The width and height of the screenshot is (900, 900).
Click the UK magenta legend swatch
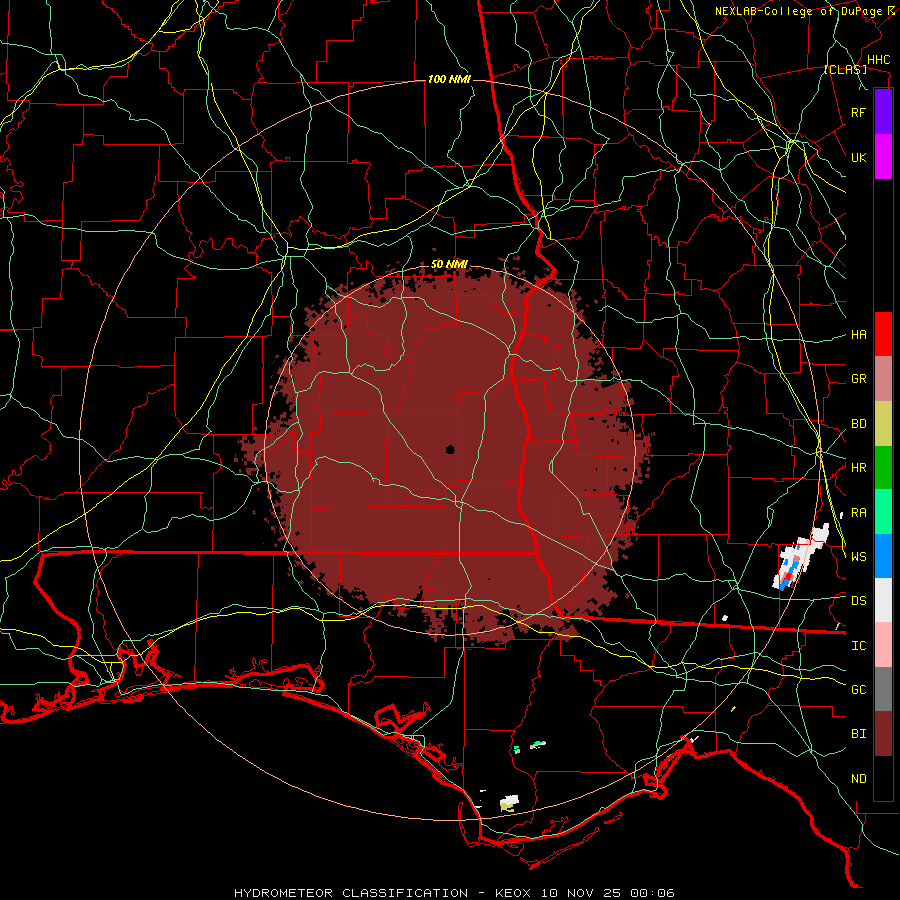pos(883,157)
